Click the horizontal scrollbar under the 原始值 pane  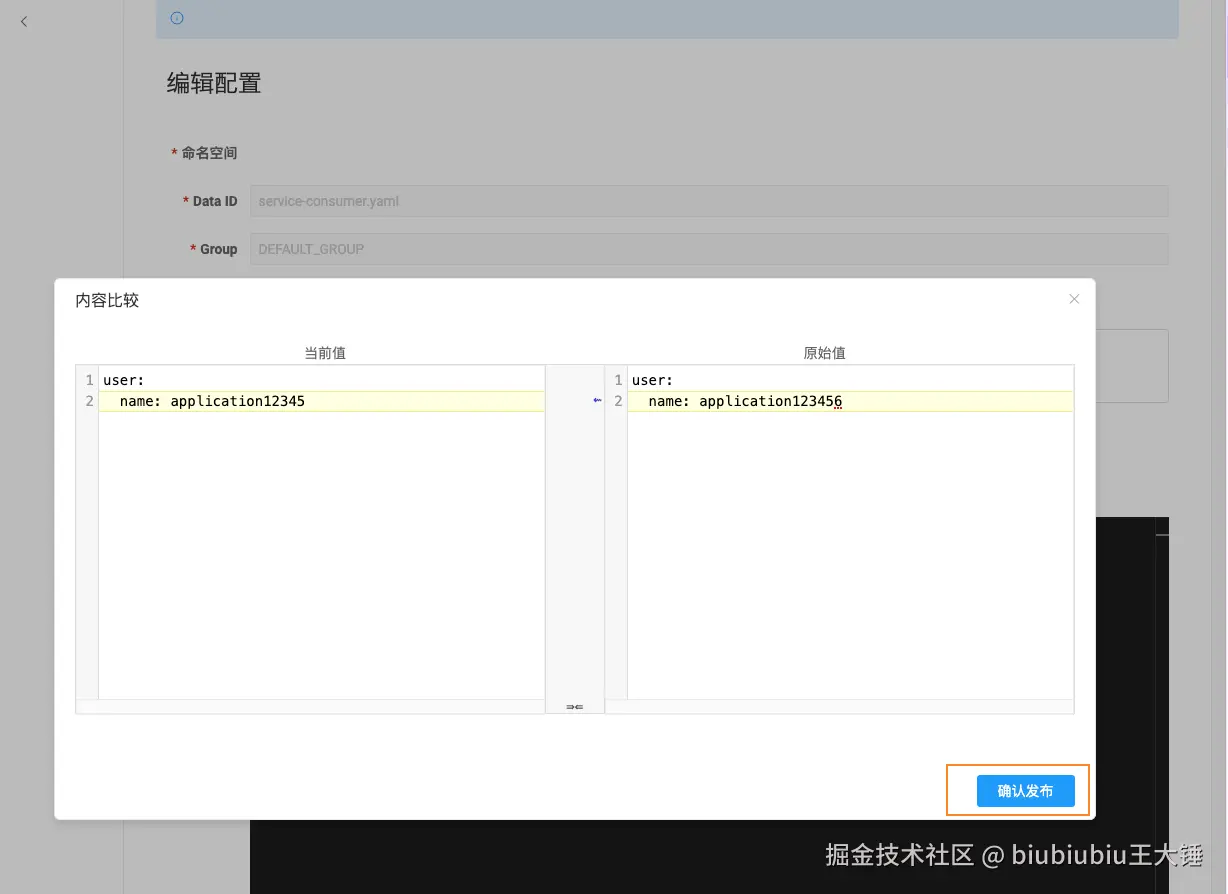click(840, 706)
